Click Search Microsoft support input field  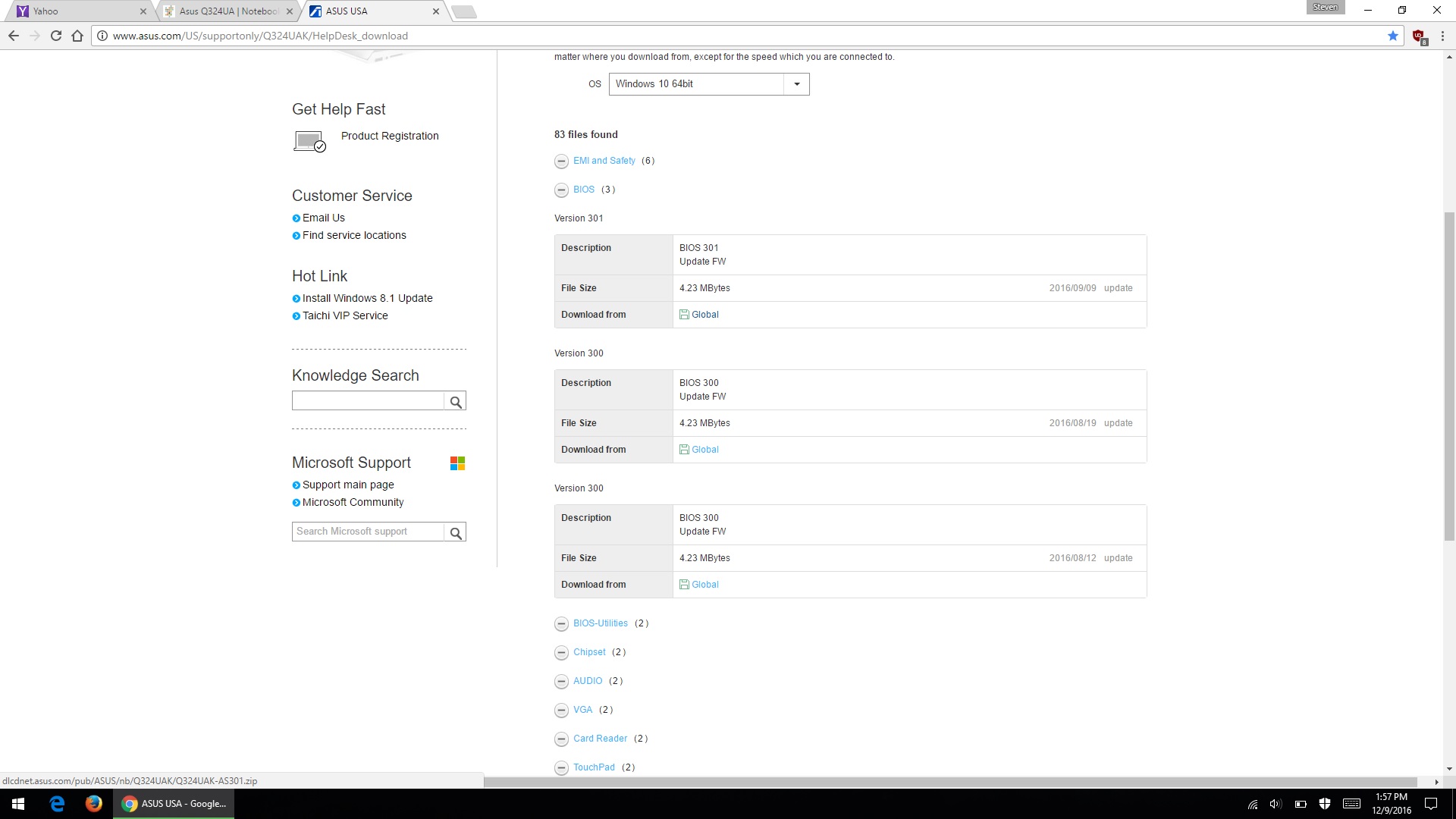(368, 532)
